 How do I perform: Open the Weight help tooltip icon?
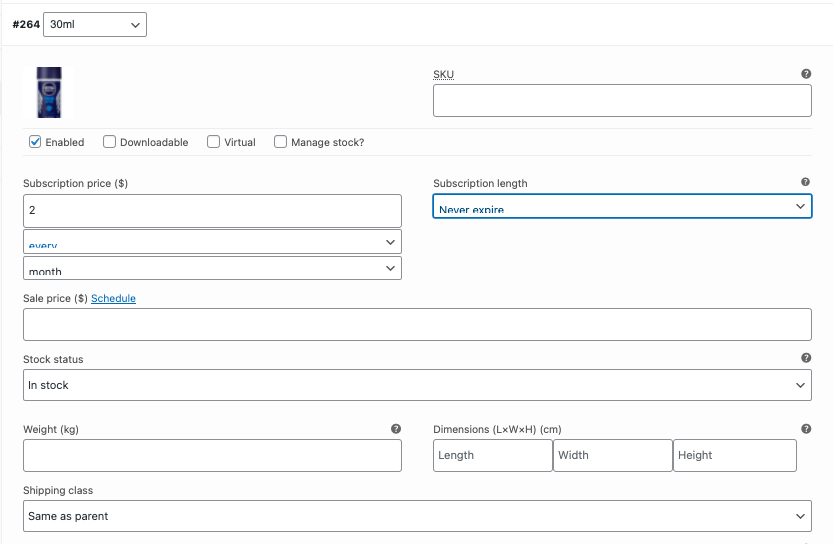coord(396,429)
